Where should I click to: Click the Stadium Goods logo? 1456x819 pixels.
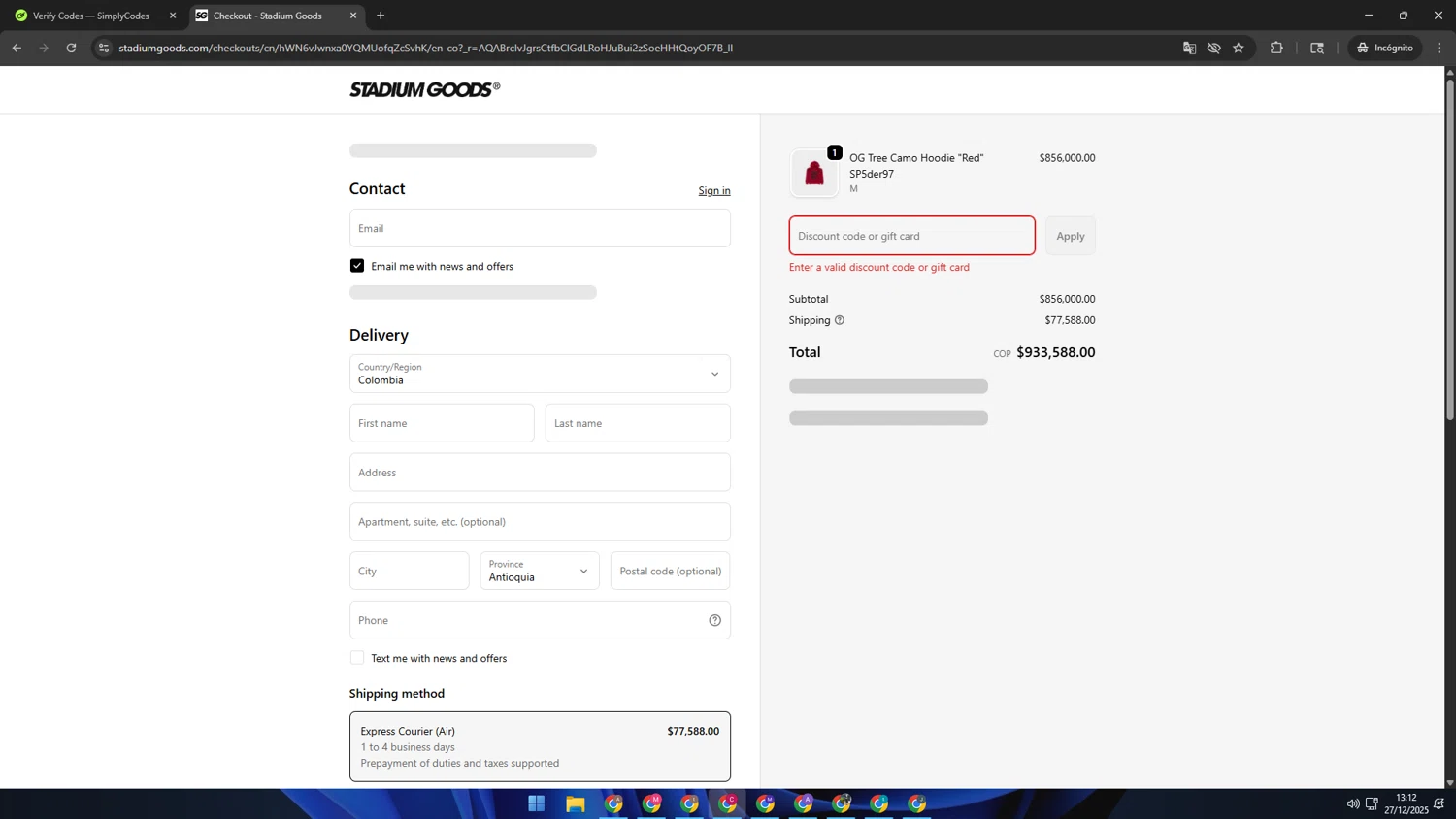pyautogui.click(x=425, y=89)
